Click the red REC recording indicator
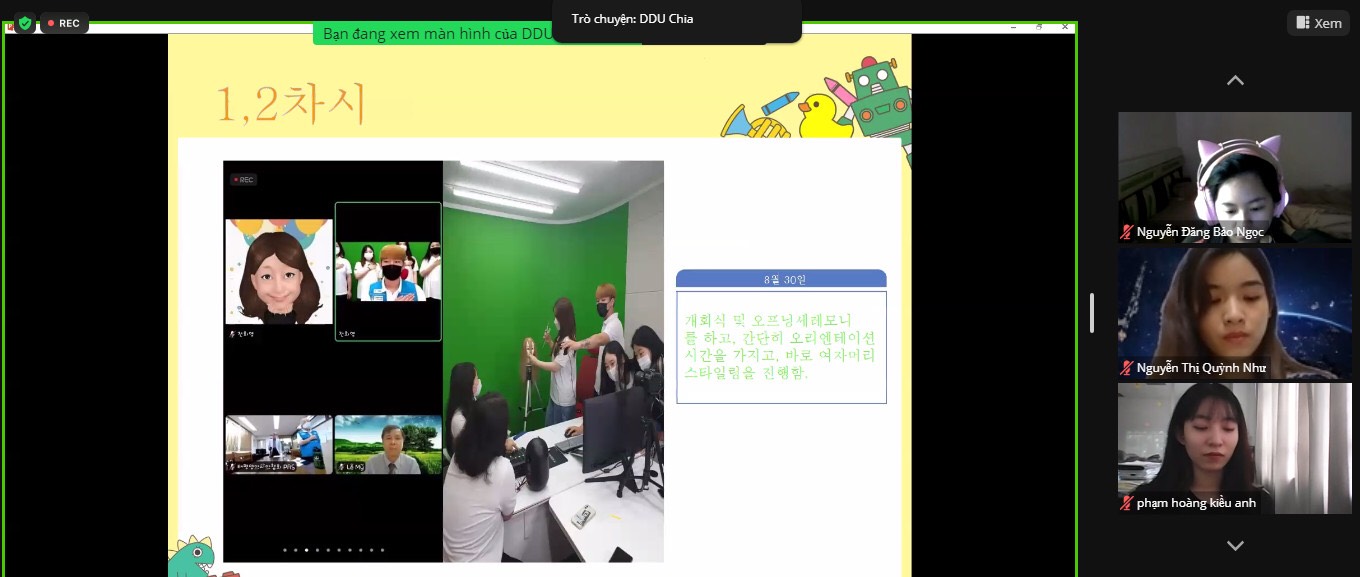The image size is (1360, 577). 64,23
